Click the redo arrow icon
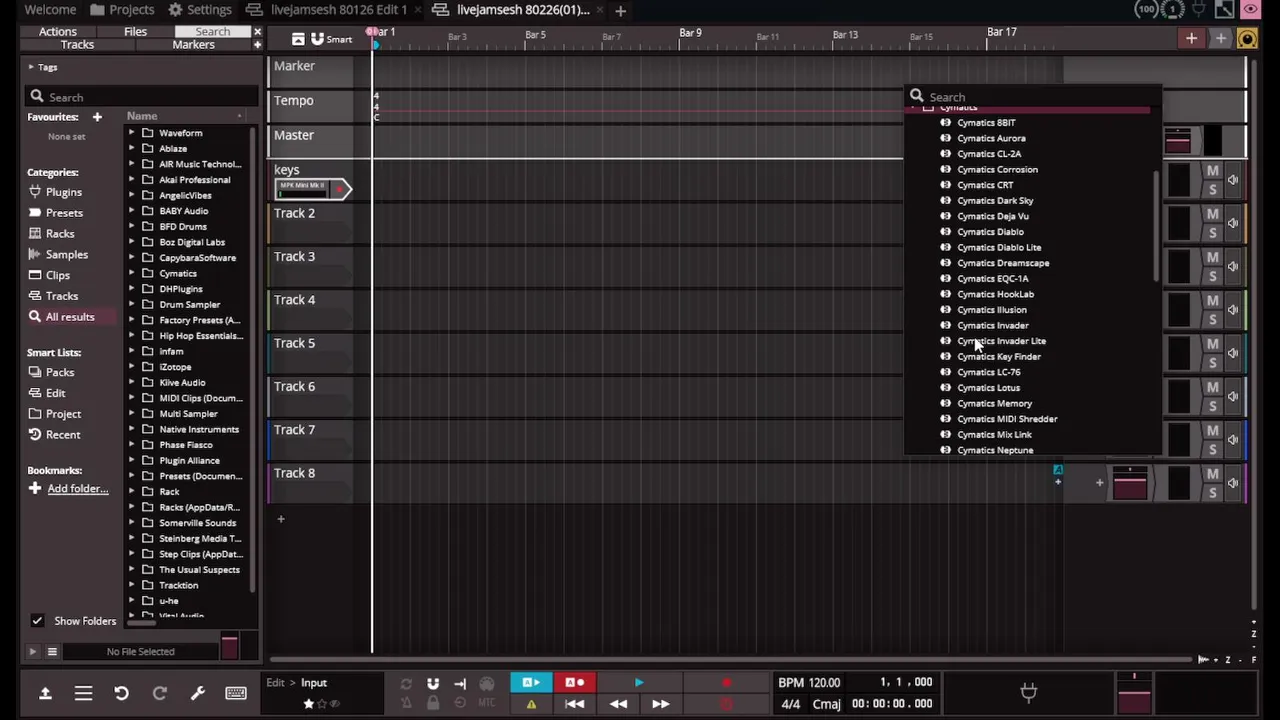The image size is (1280, 720). [159, 693]
